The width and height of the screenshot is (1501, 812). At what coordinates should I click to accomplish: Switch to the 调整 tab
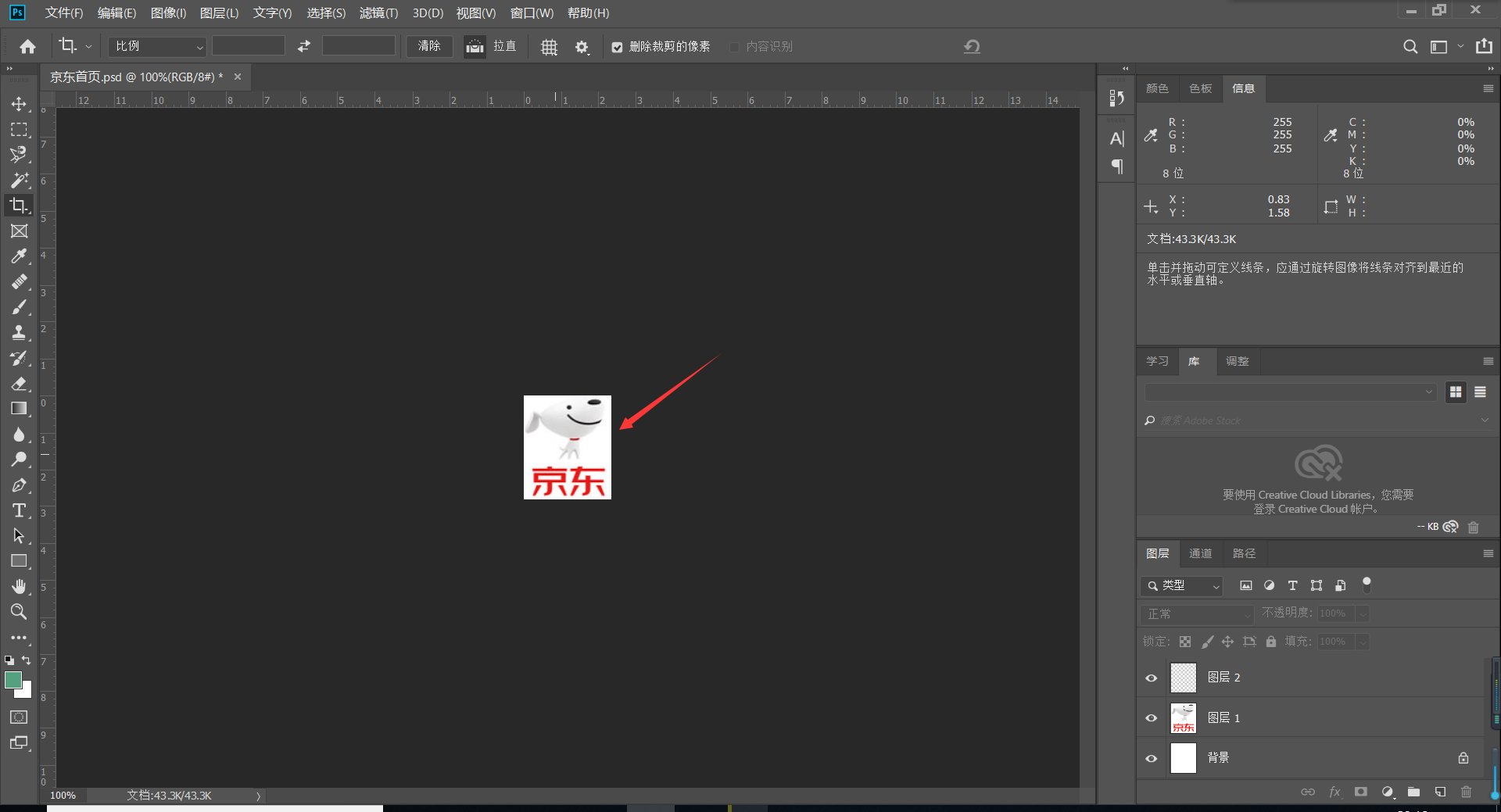pyautogui.click(x=1237, y=361)
